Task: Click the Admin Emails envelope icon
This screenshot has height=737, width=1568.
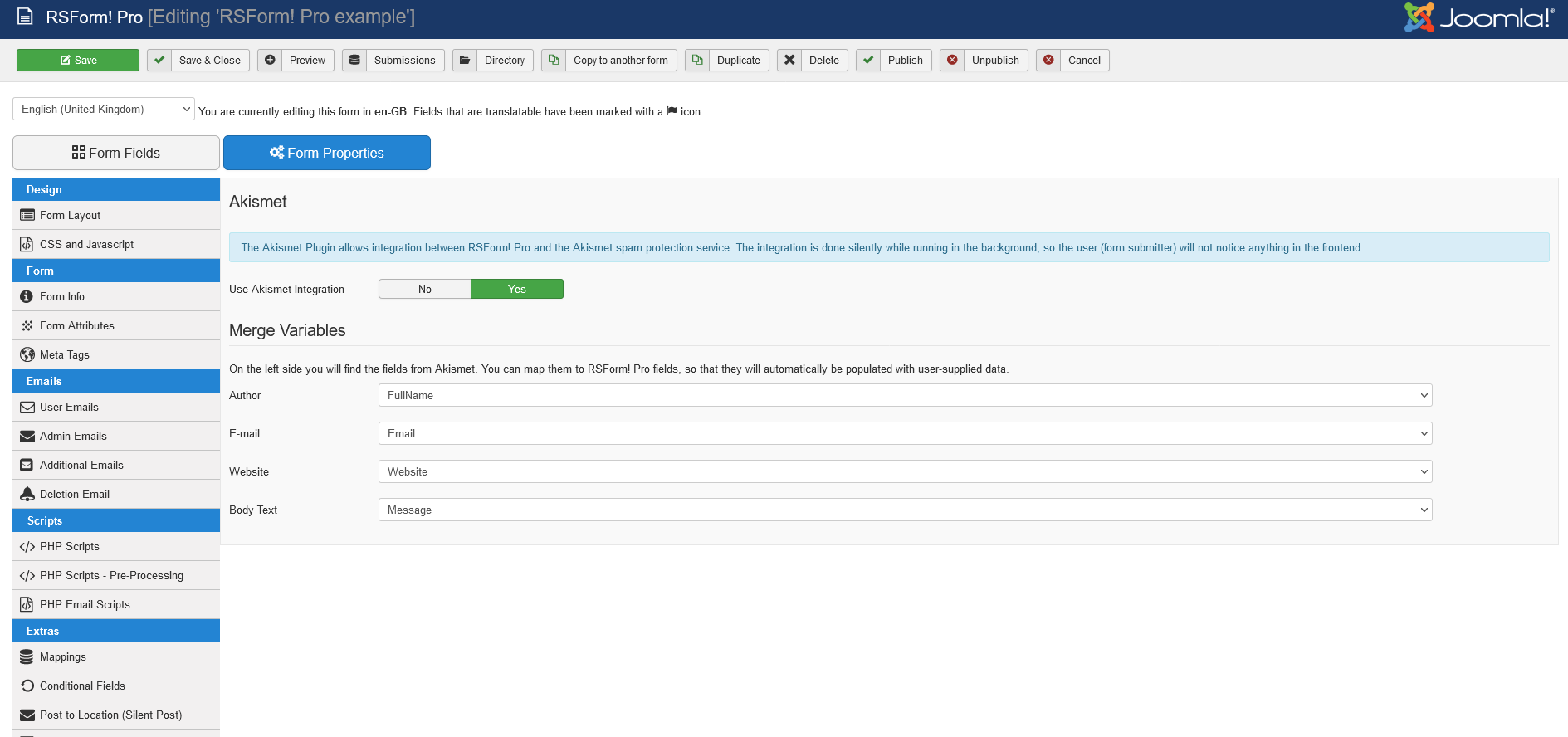Action: [x=27, y=436]
